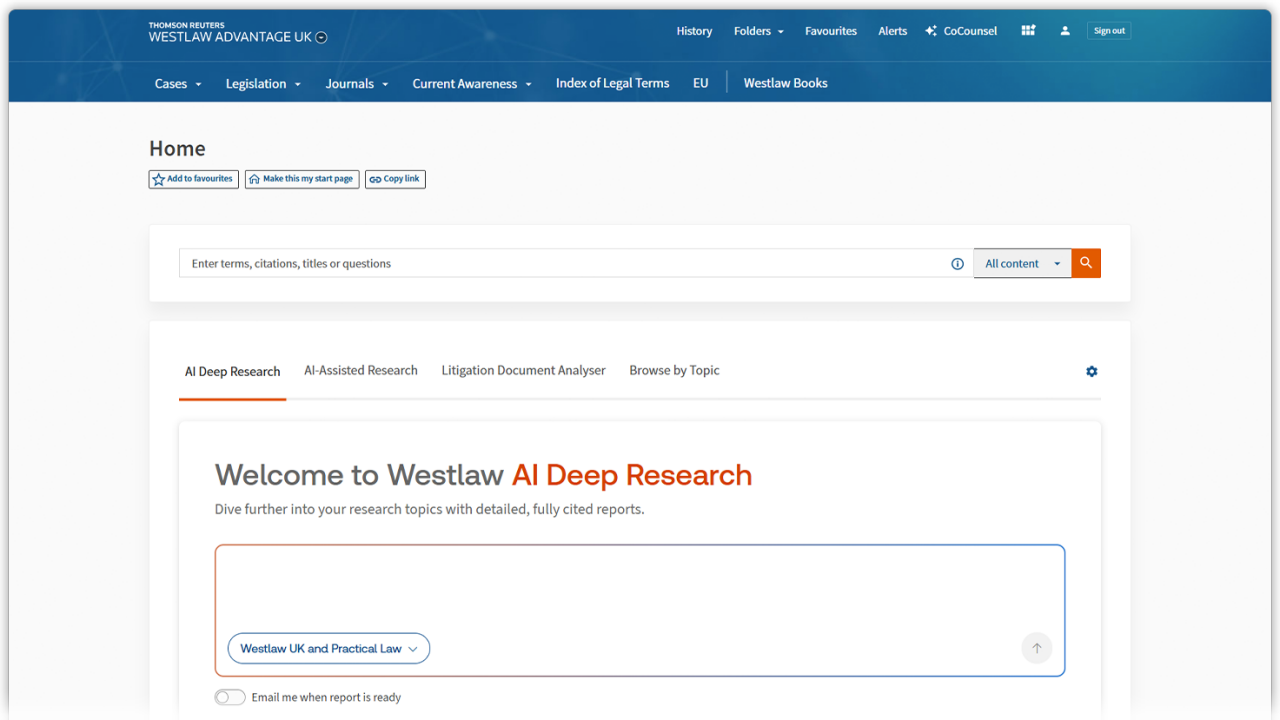Click the main search input field
The width and height of the screenshot is (1280, 720).
coord(560,263)
